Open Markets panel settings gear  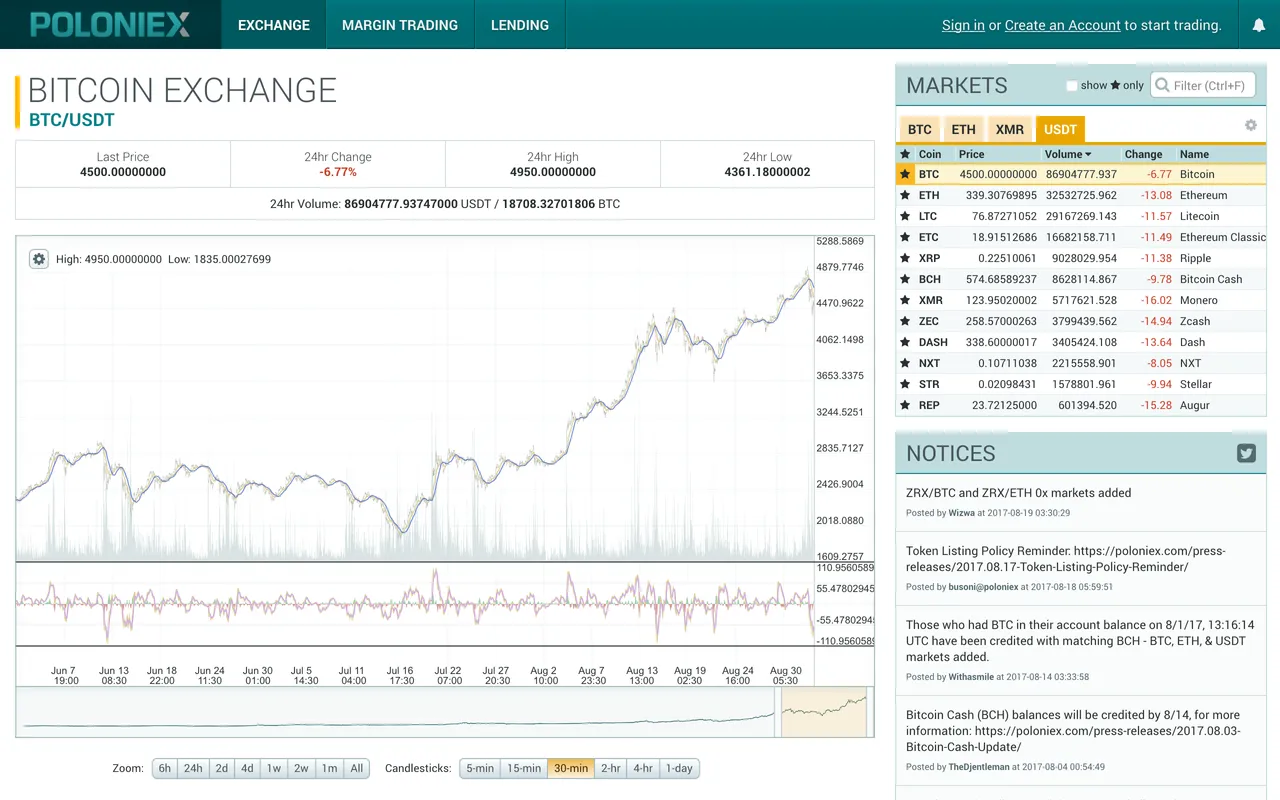(x=1250, y=125)
